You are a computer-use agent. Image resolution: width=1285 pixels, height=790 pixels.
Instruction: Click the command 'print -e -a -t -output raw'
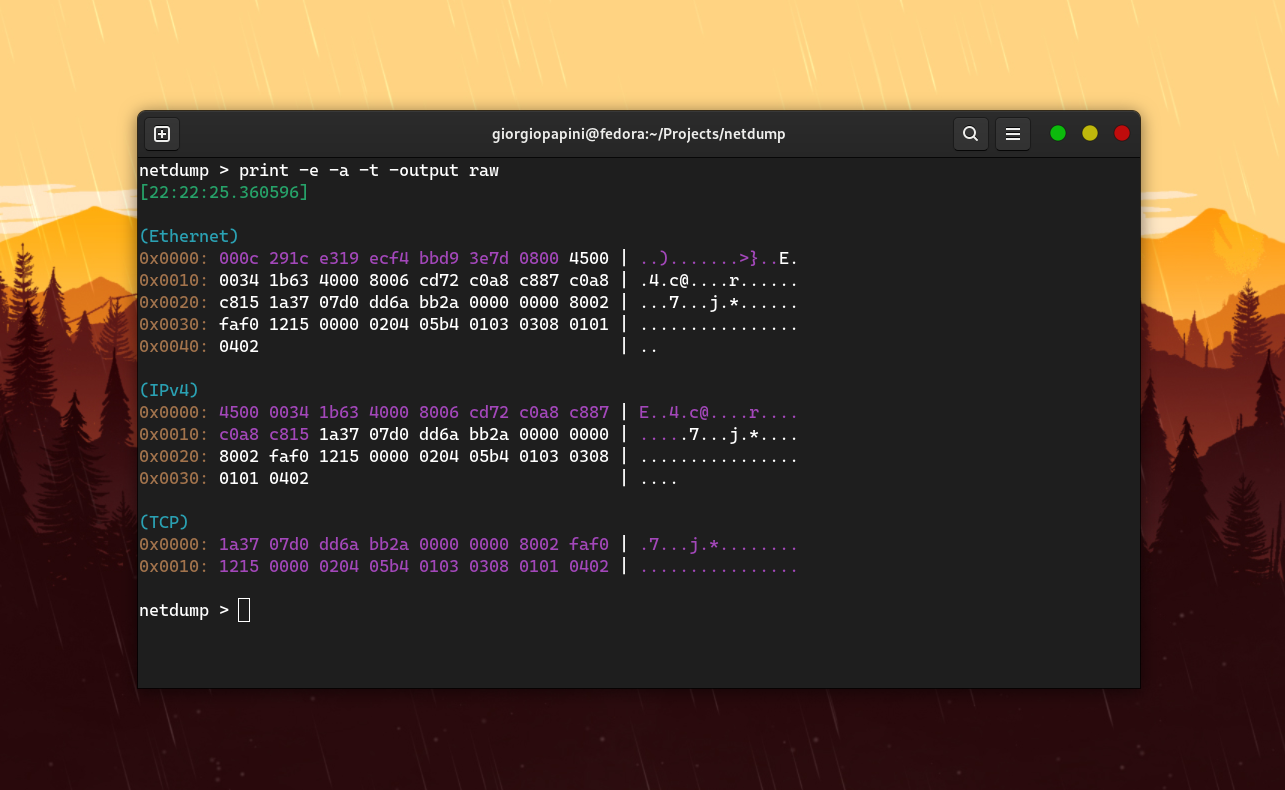click(x=369, y=170)
